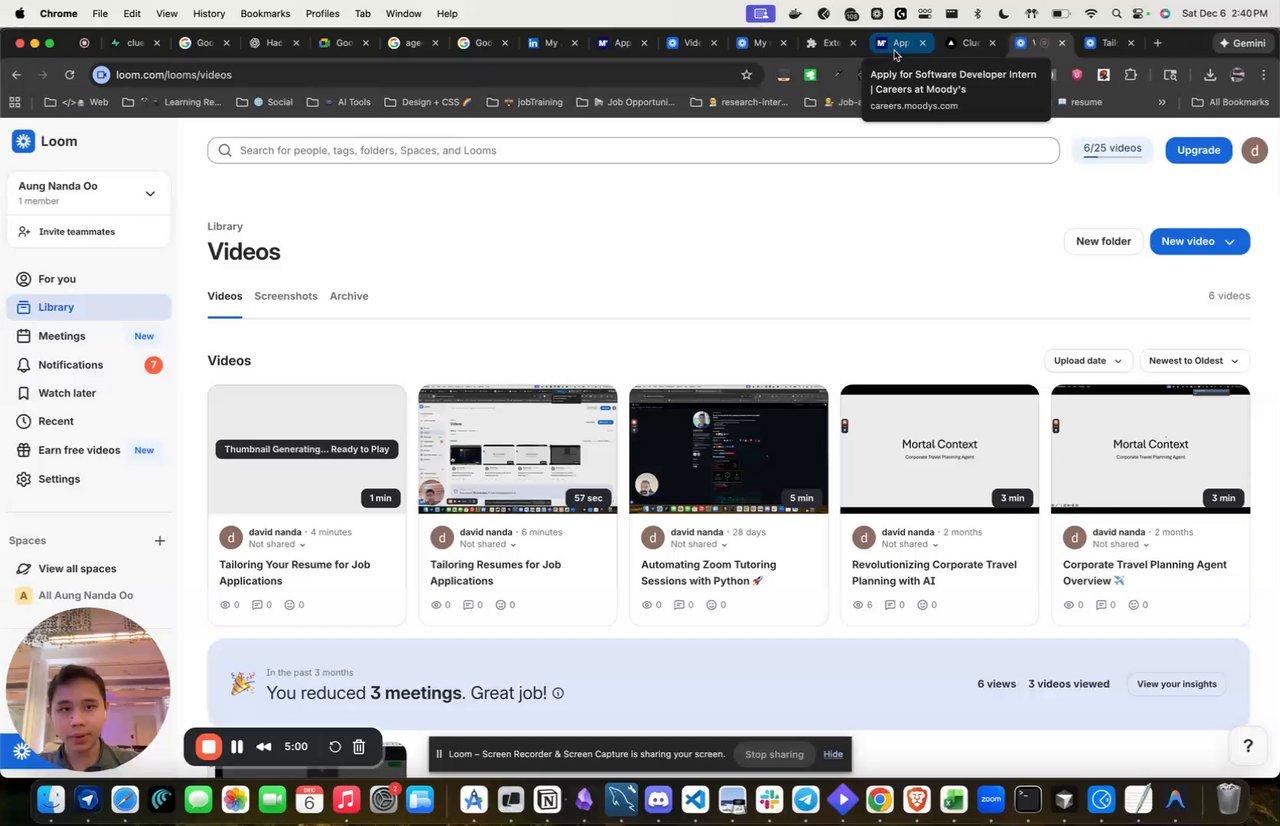This screenshot has width=1280, height=826.
Task: Open a new Chrome tab with plus
Action: 1157,43
